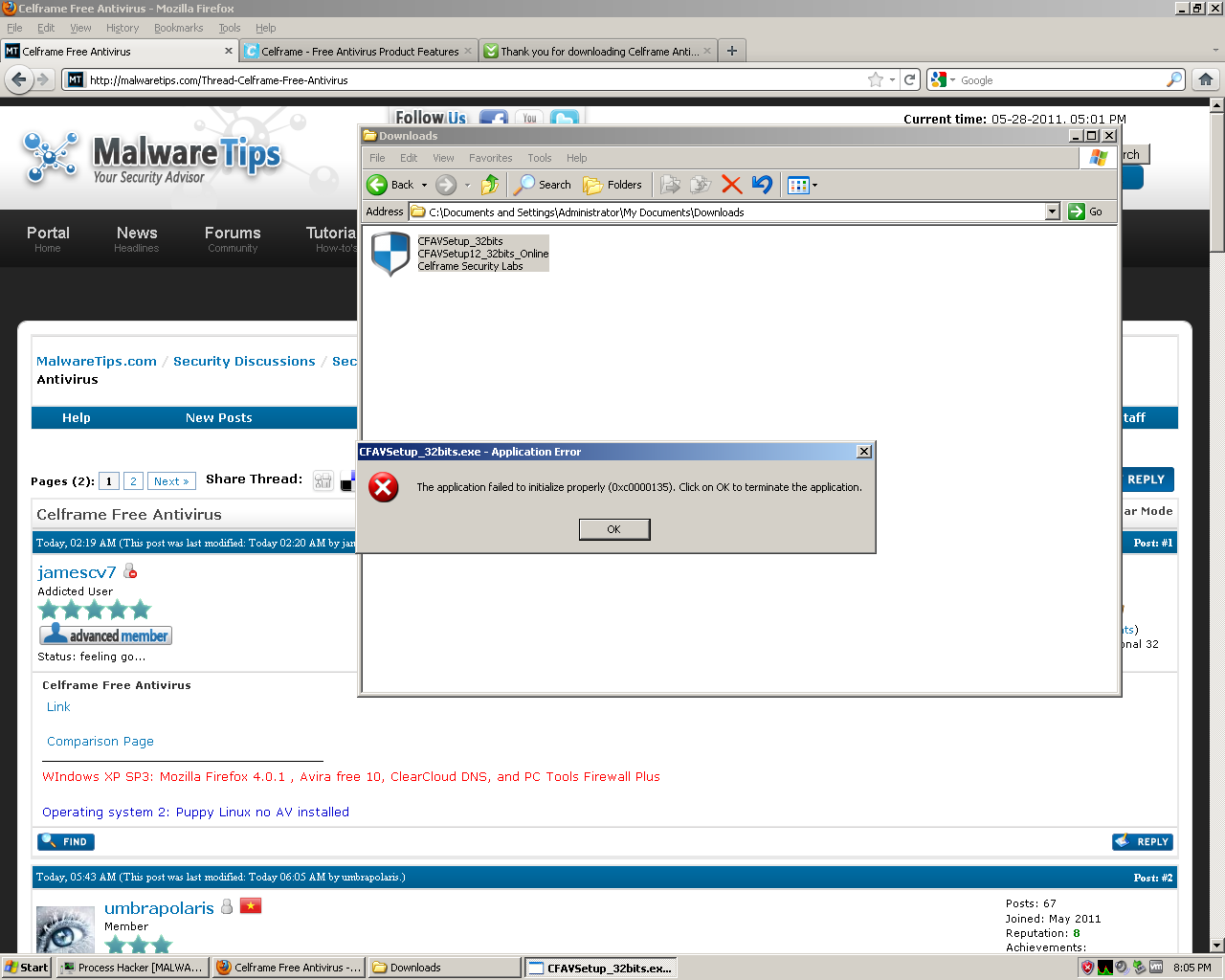Click OK to terminate the application

tap(614, 529)
